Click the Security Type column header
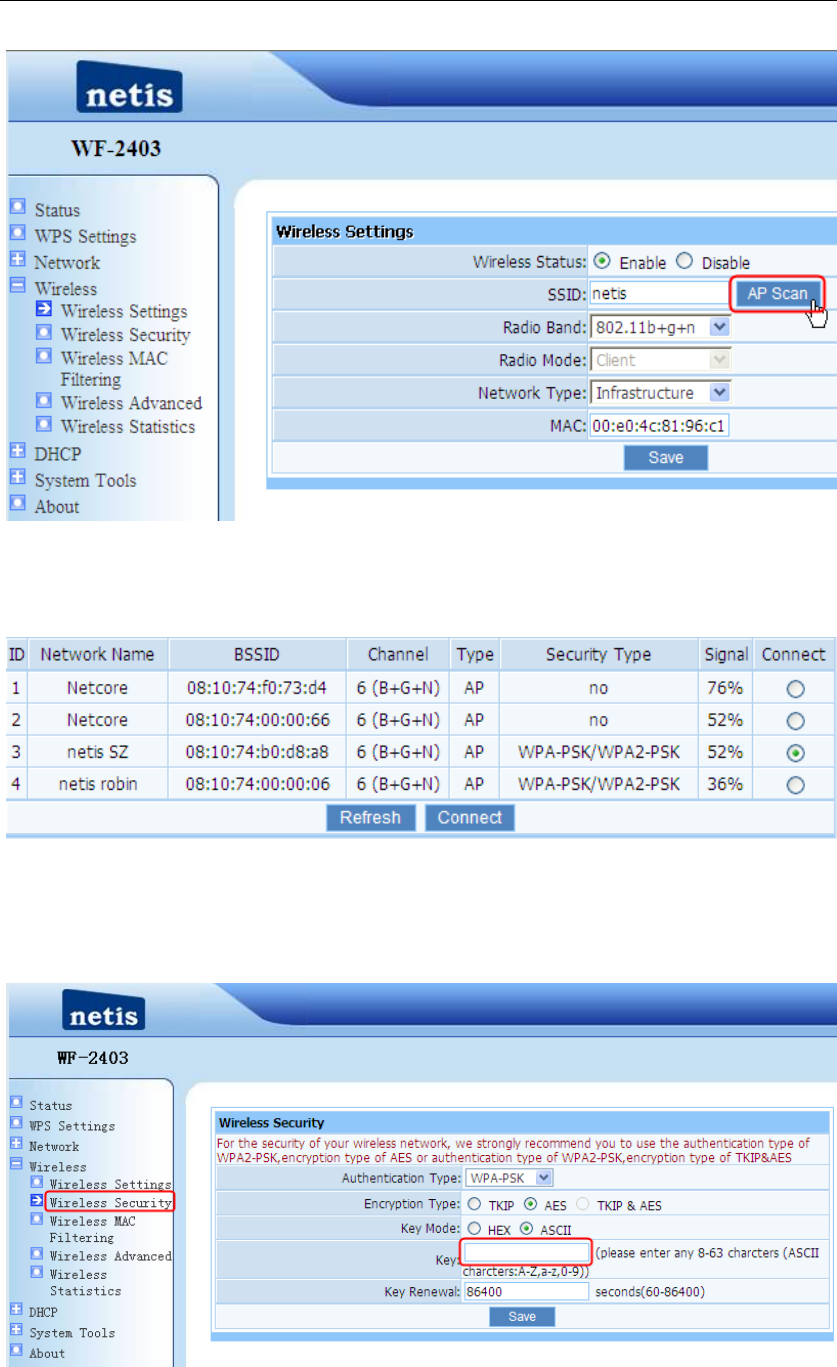The width and height of the screenshot is (837, 1367). (x=598, y=655)
